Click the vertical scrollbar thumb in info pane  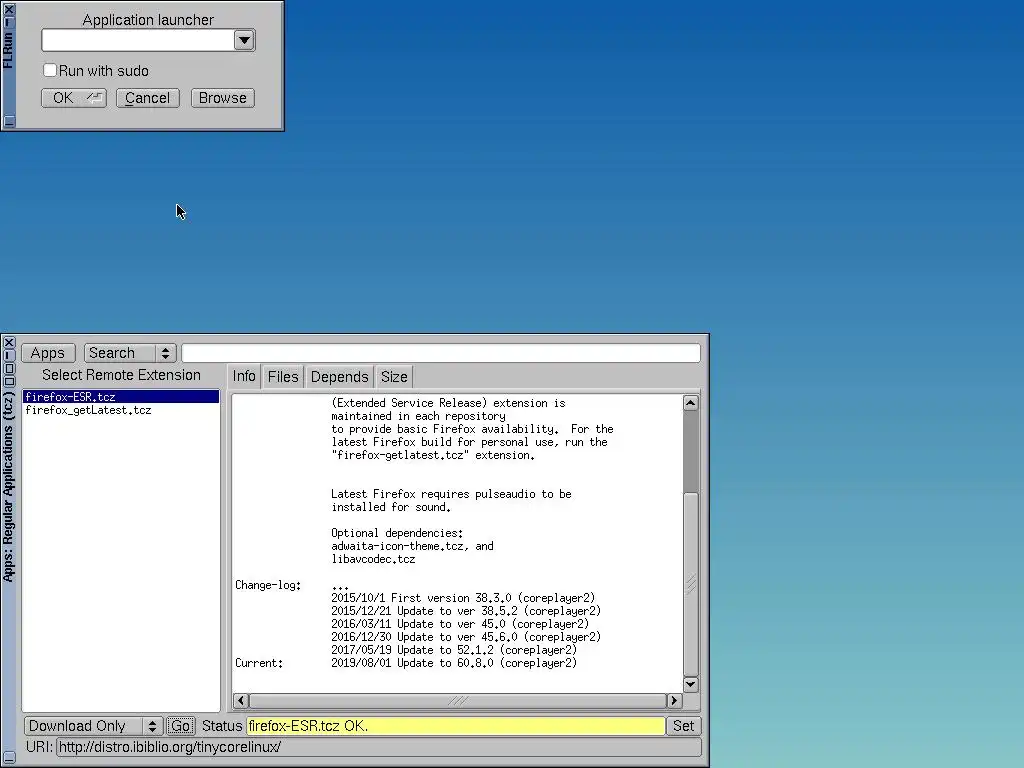click(690, 584)
